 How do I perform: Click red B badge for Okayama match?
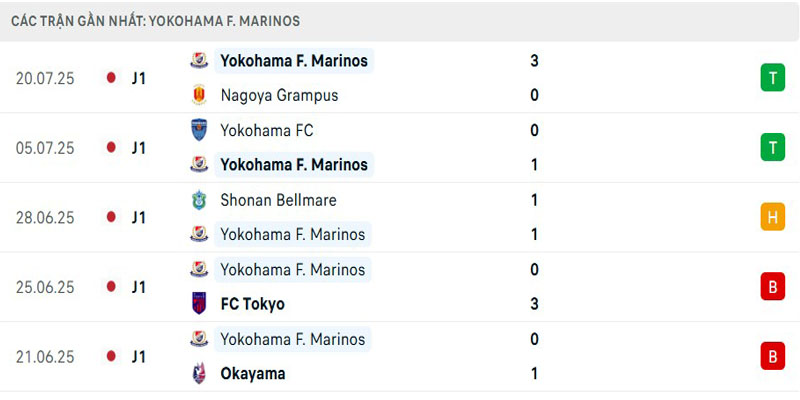tap(772, 357)
